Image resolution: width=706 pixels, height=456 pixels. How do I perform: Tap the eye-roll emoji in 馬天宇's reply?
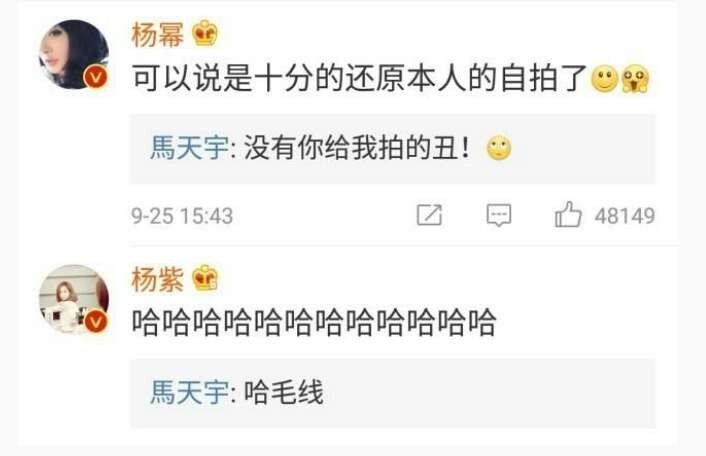pos(499,148)
